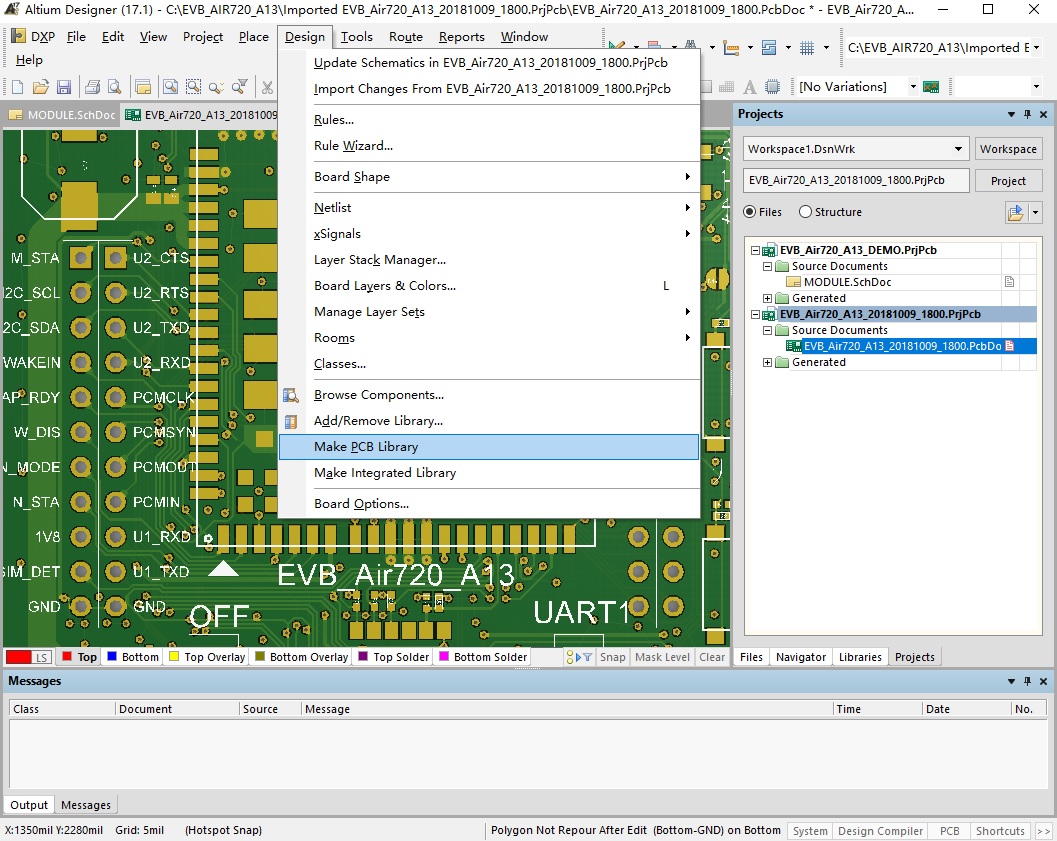Click the array paste grid icon
The height and width of the screenshot is (841, 1057).
(727, 87)
